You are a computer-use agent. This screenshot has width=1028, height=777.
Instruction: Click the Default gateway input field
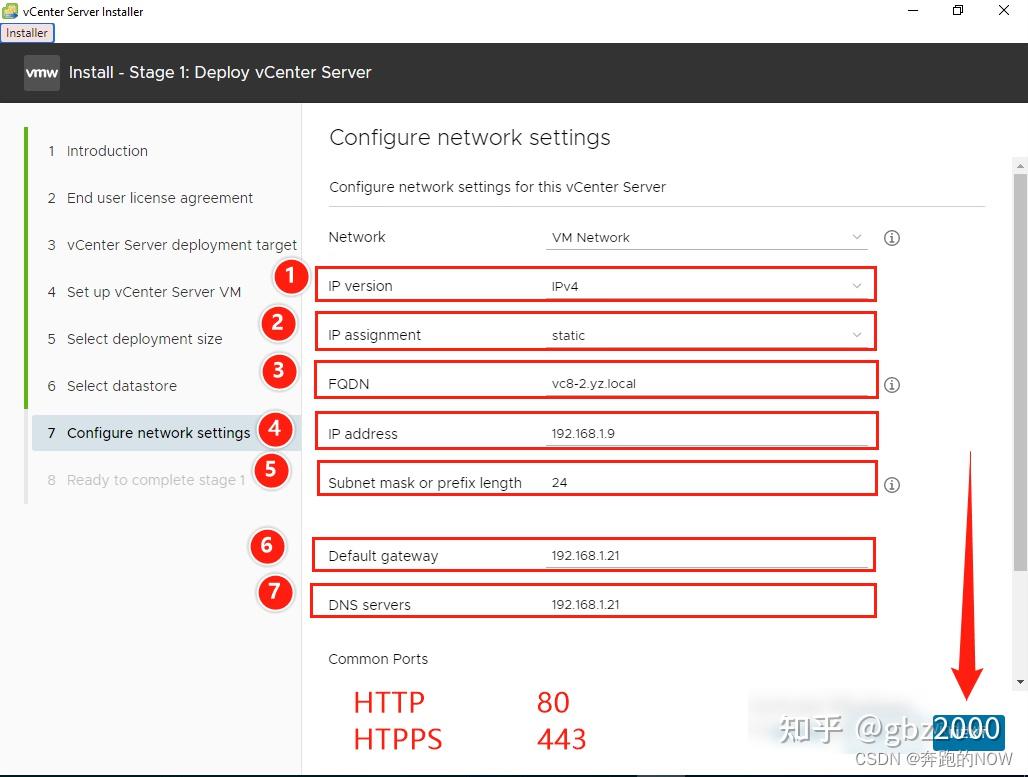(706, 555)
